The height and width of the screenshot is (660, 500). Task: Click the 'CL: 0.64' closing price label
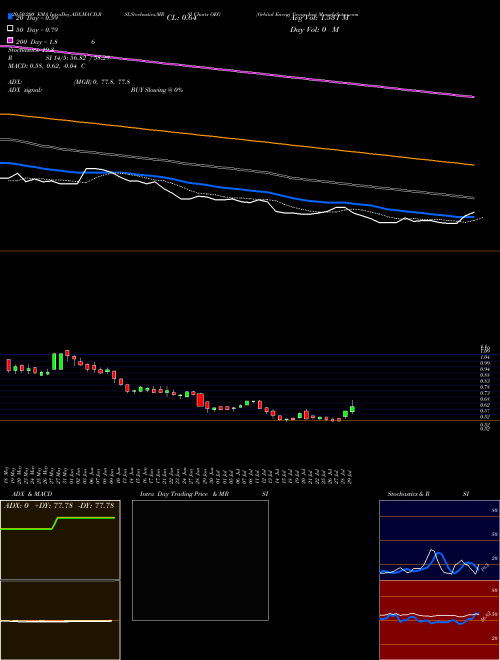[x=181, y=18]
